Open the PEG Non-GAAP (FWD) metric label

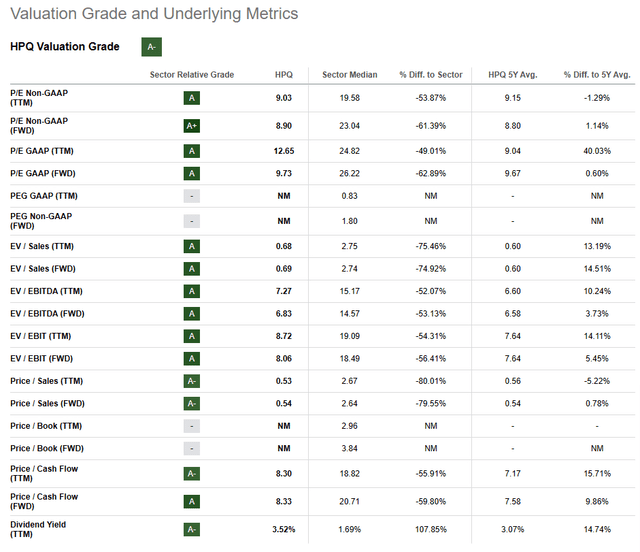(41, 220)
